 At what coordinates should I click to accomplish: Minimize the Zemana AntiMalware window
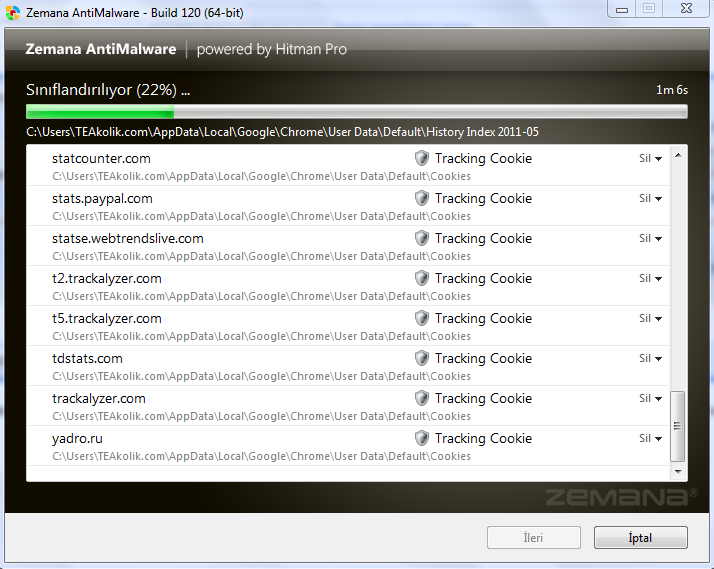pyautogui.click(x=622, y=9)
